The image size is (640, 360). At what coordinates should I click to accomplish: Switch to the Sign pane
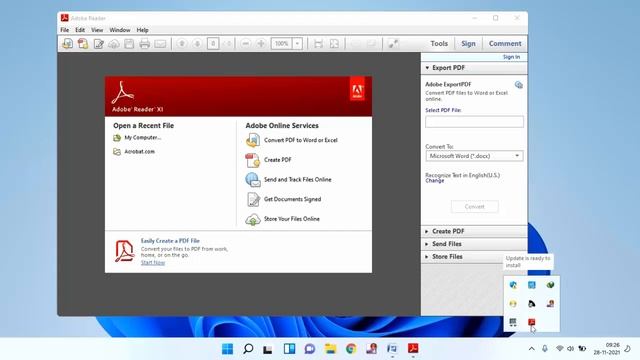pyautogui.click(x=468, y=43)
